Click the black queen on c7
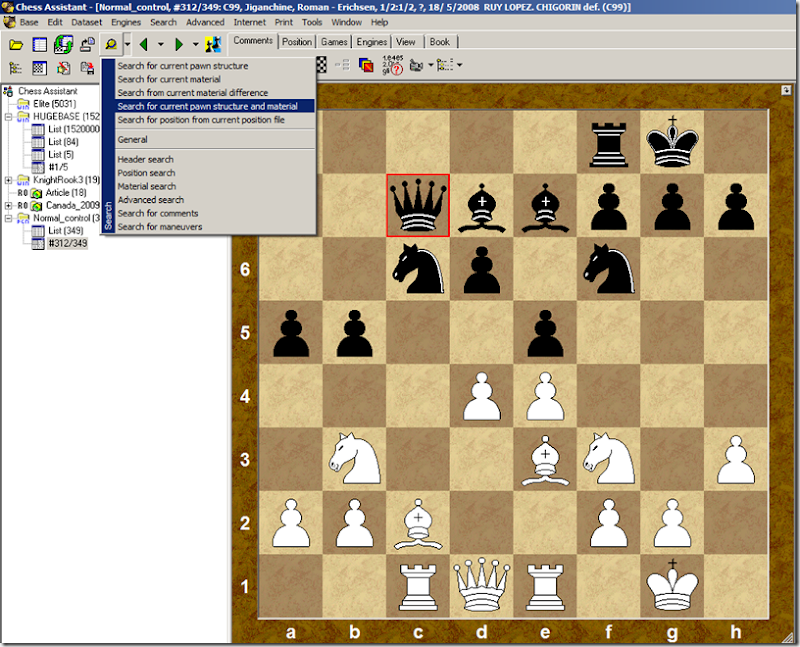The height and width of the screenshot is (647, 800). 418,205
